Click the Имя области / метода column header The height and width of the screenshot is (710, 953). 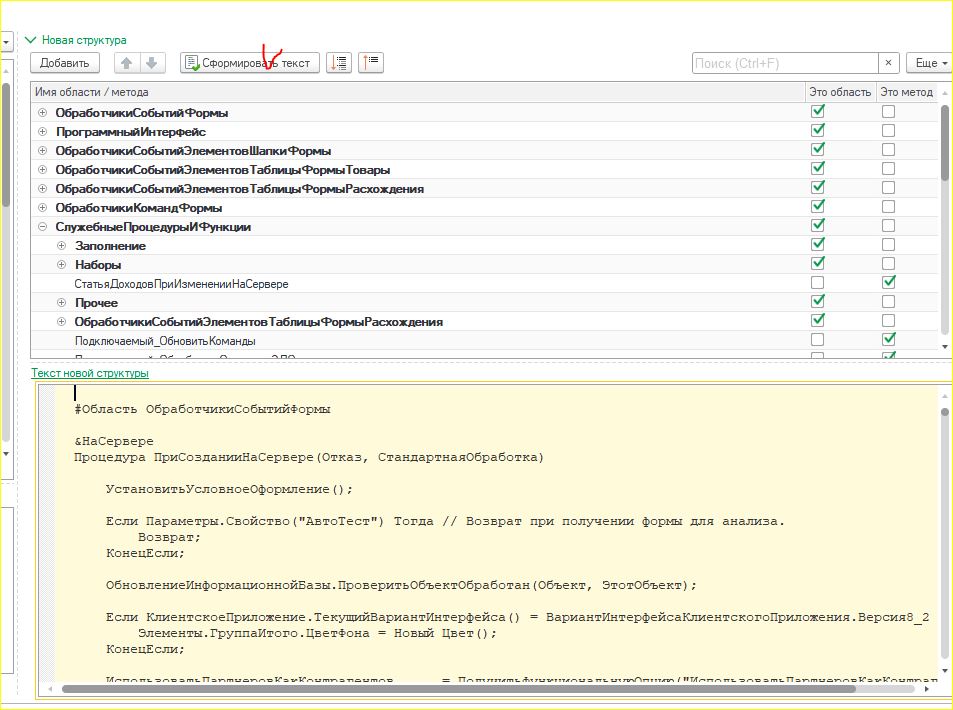[418, 92]
